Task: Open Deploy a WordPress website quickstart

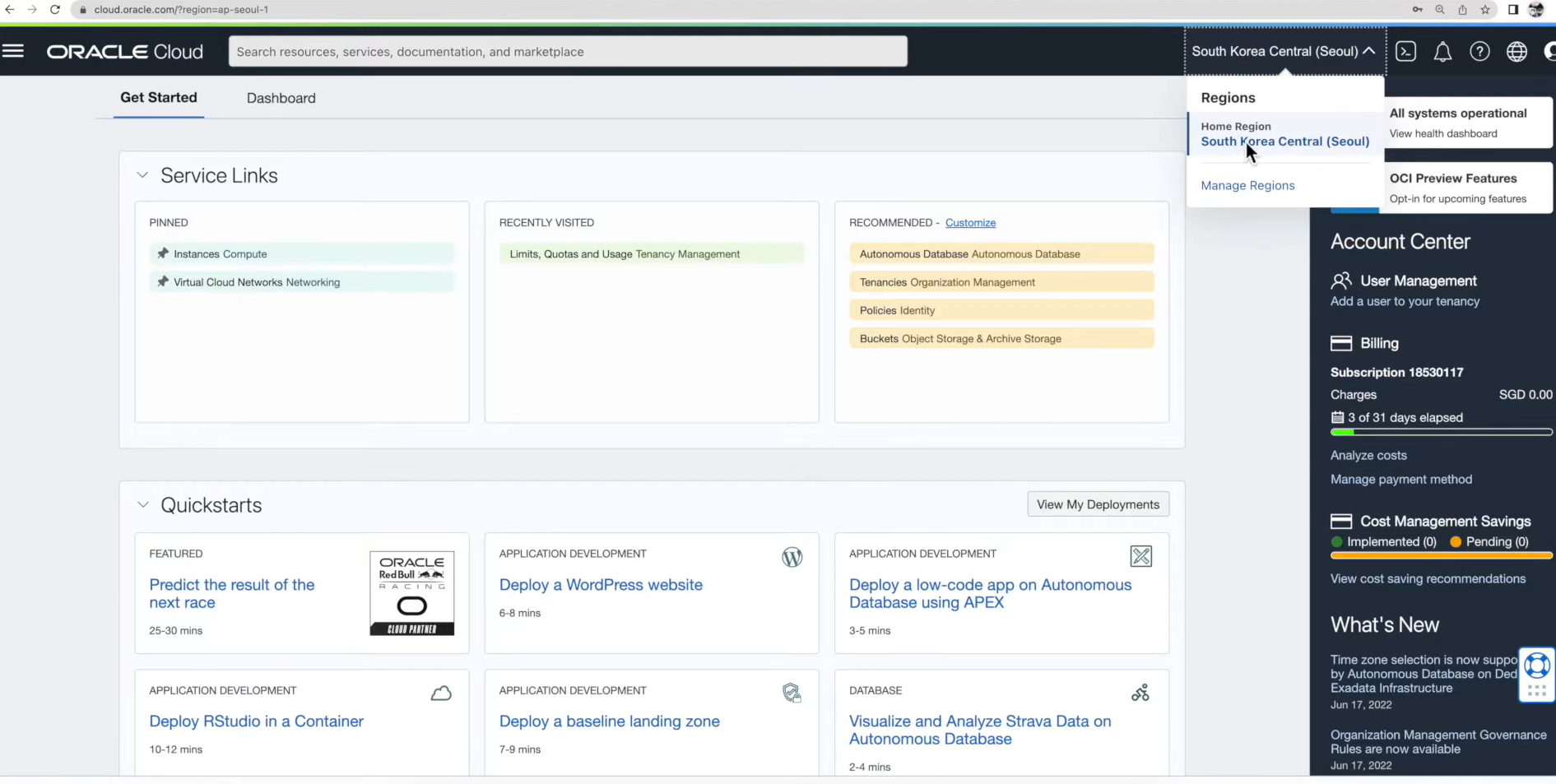Action: [x=601, y=585]
